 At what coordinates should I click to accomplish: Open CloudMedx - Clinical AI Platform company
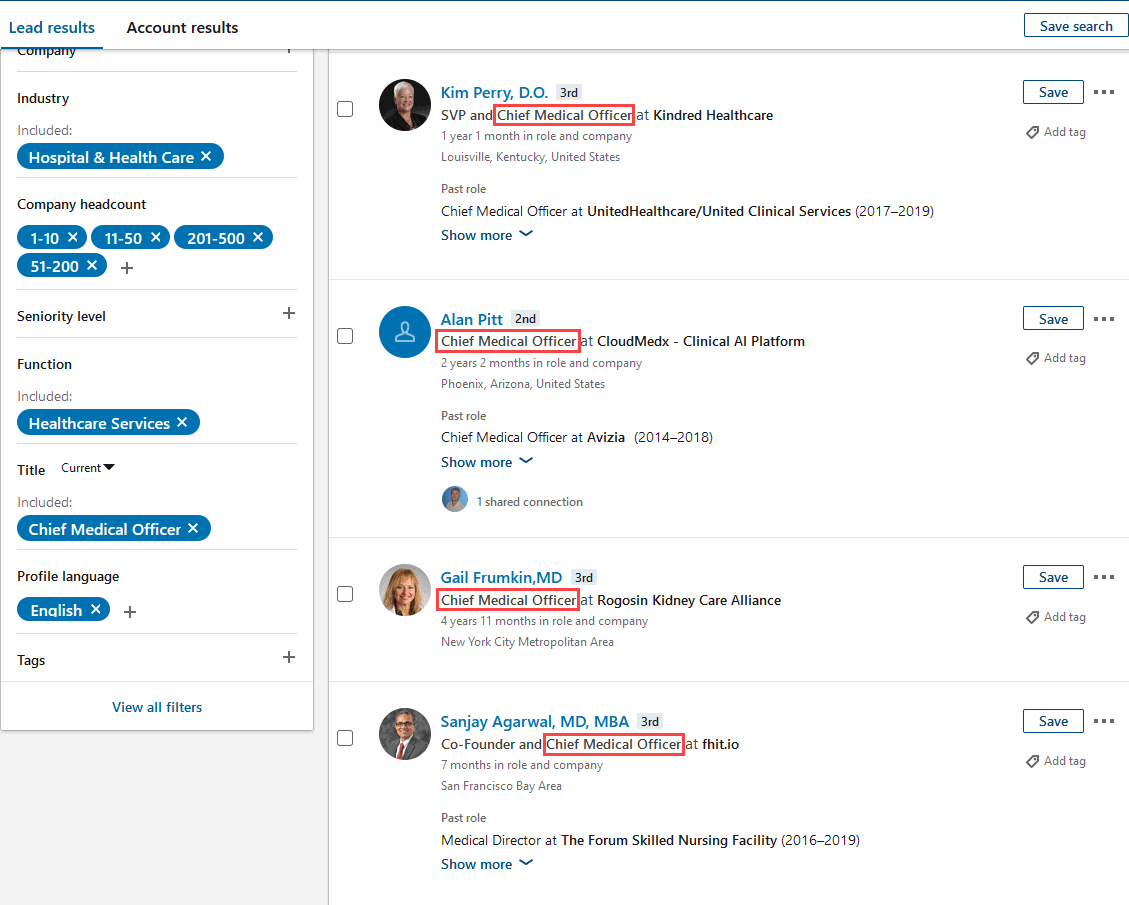(x=701, y=341)
